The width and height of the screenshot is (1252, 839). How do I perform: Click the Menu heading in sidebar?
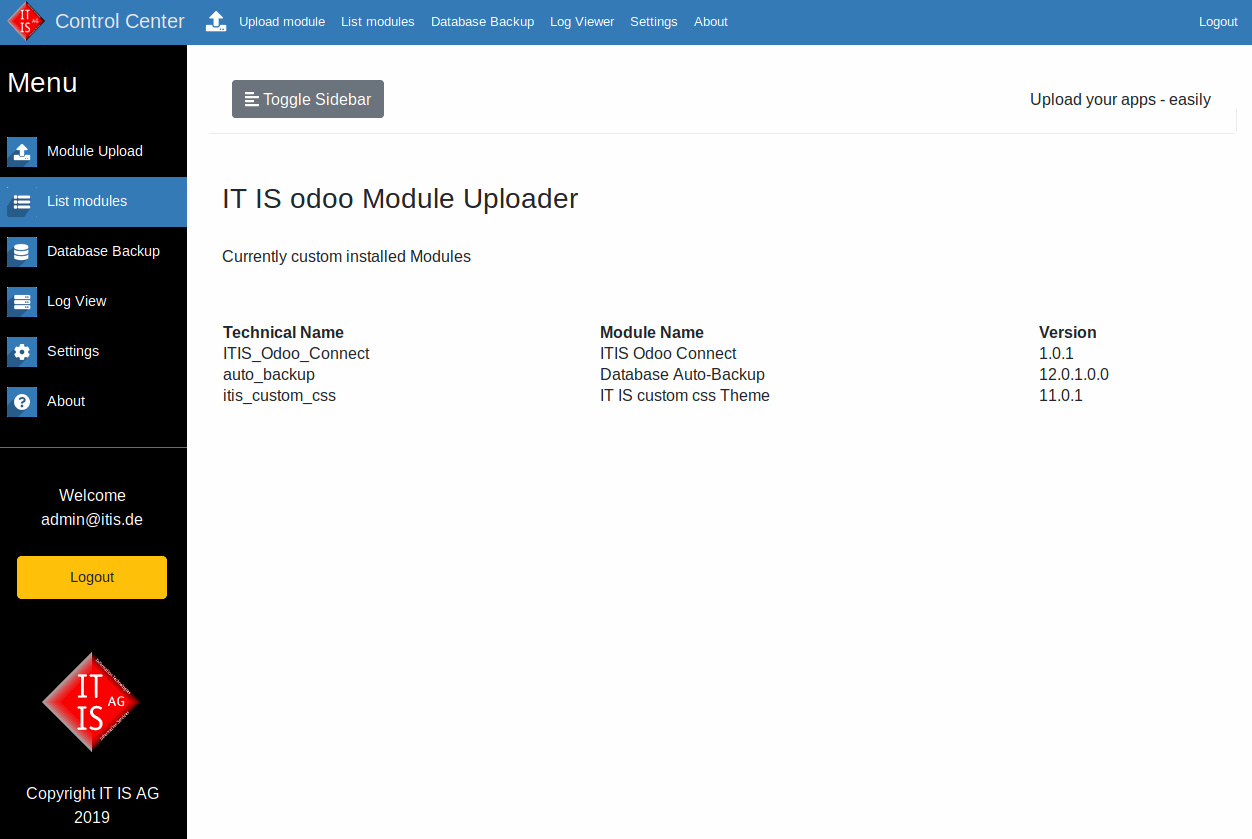[x=42, y=82]
